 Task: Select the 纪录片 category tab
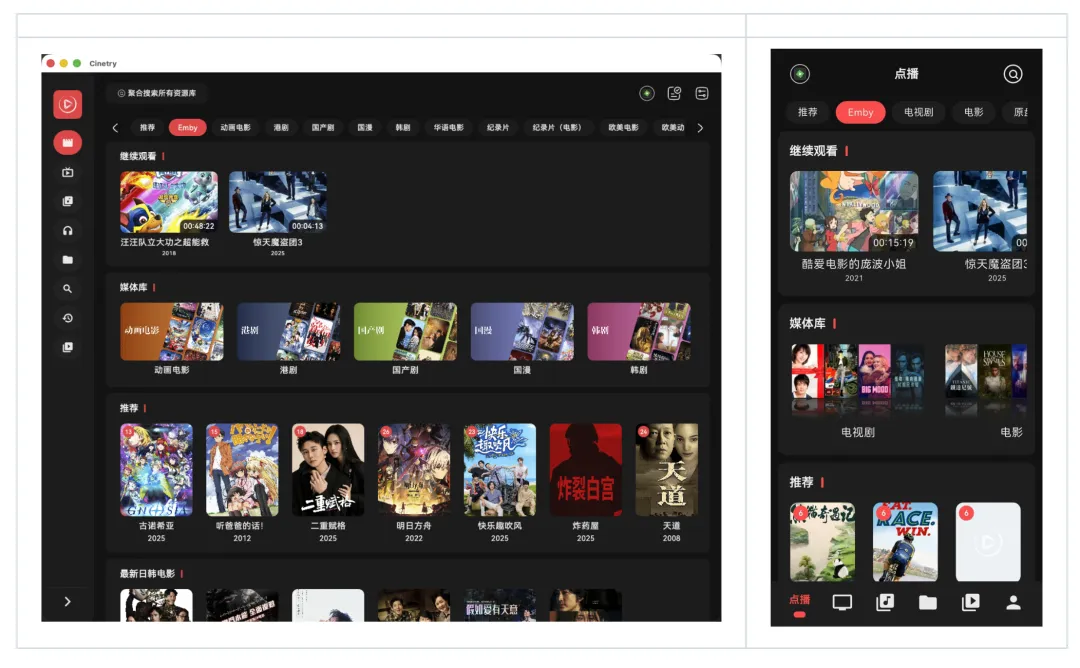[498, 127]
